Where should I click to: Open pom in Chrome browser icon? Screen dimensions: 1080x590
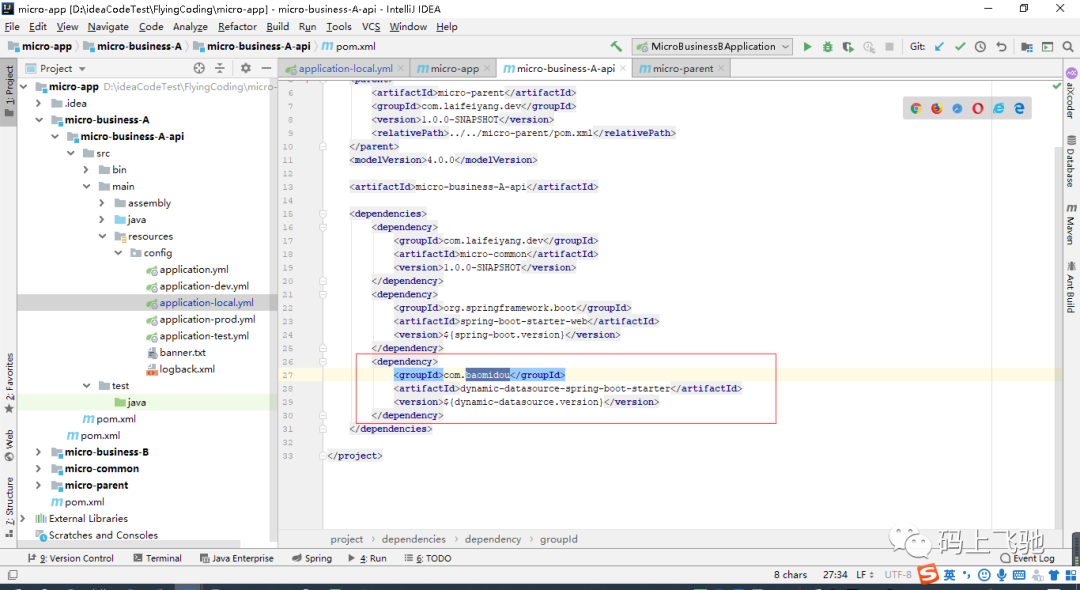pos(916,108)
